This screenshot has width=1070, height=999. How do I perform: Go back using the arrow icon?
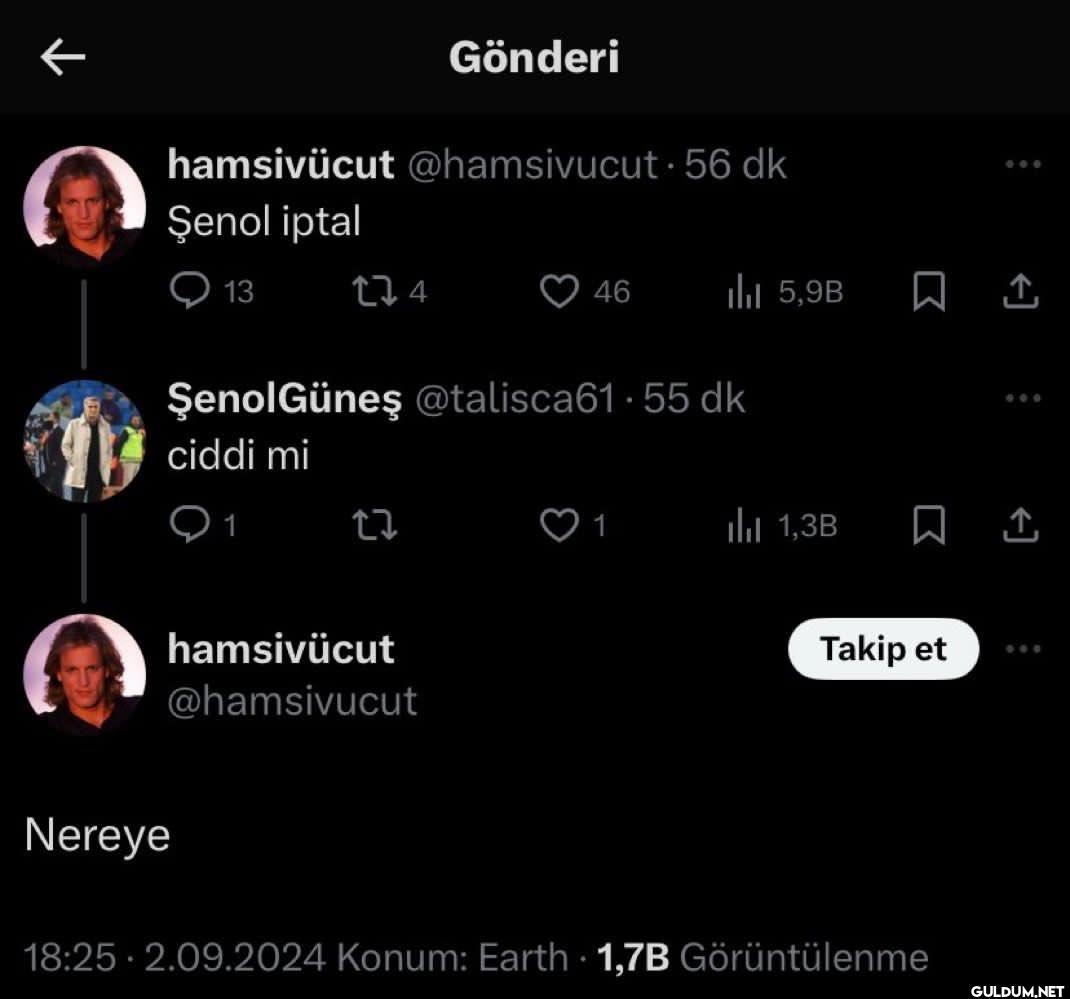[63, 57]
